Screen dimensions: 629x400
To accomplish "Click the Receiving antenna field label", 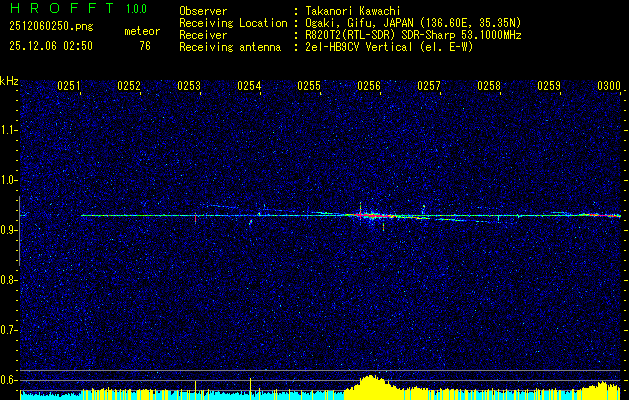I will coord(230,47).
